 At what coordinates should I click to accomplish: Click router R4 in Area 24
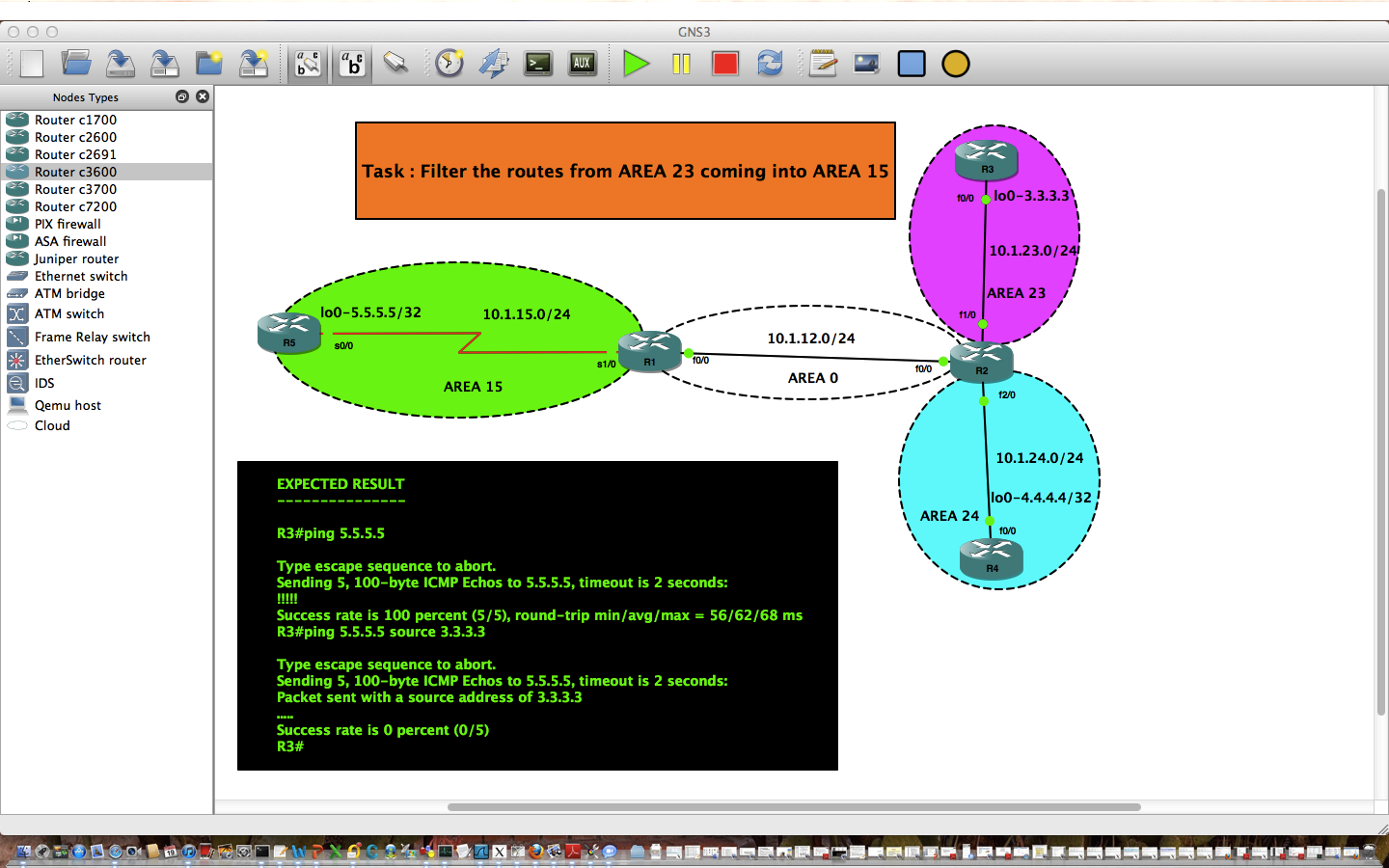click(x=992, y=559)
